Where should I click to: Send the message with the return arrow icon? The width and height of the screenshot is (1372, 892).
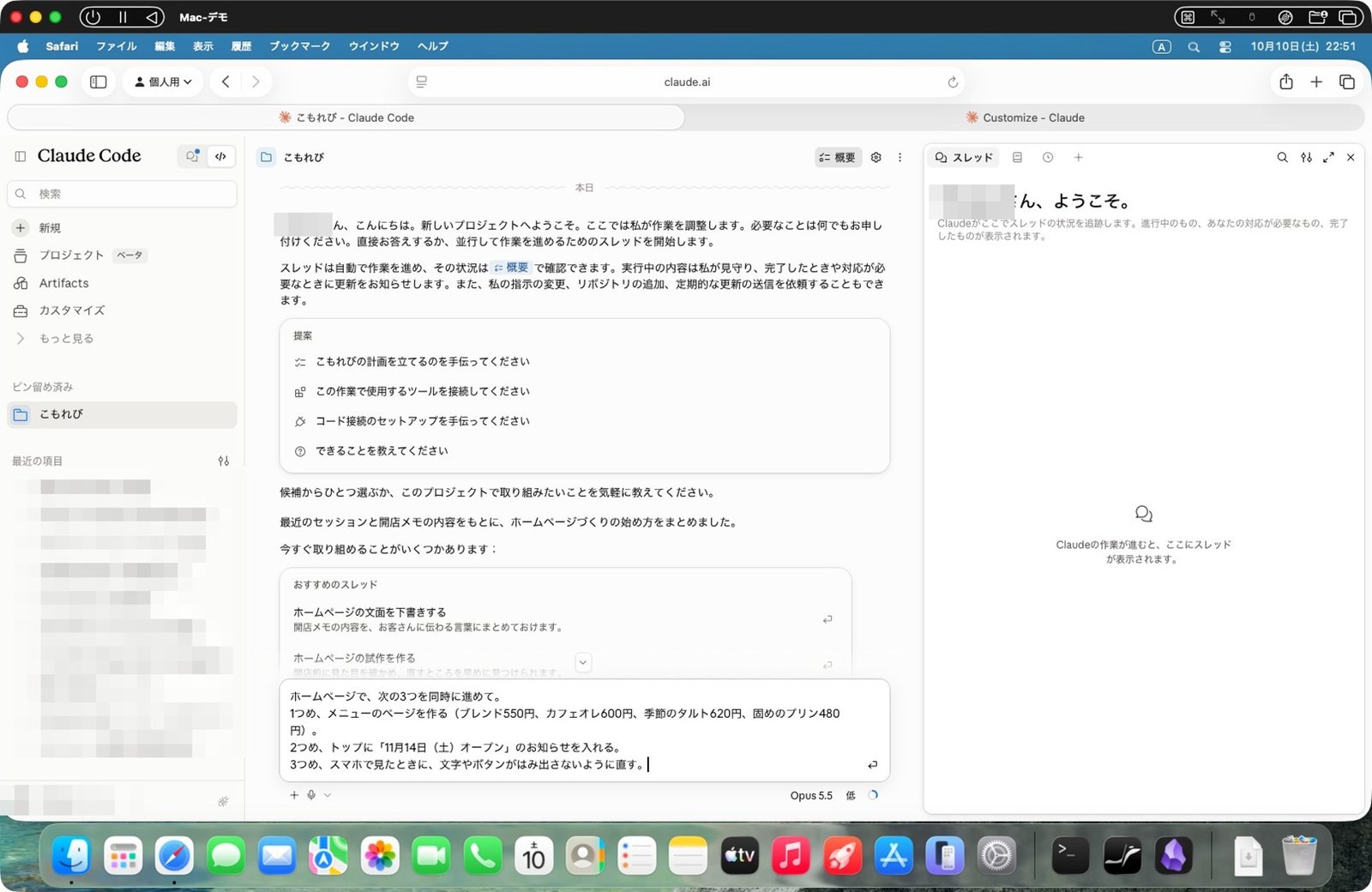[x=872, y=764]
